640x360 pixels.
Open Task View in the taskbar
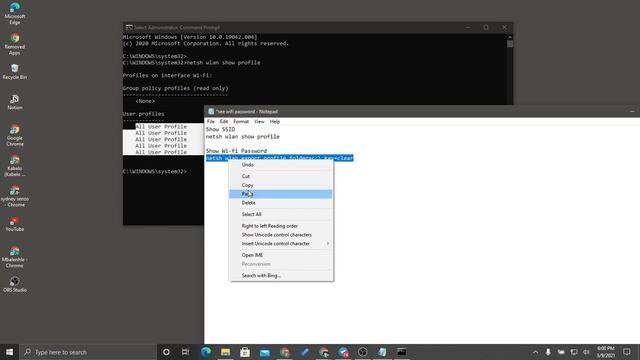click(185, 352)
